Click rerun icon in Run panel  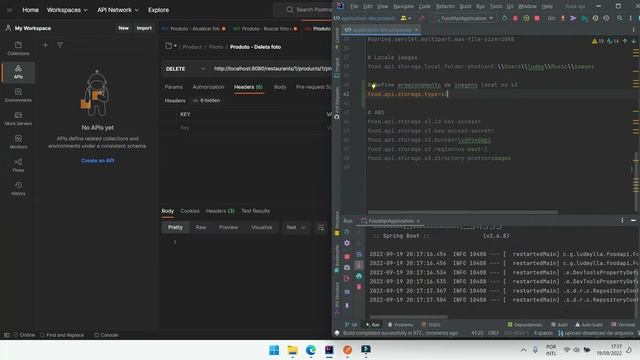tap(347, 232)
